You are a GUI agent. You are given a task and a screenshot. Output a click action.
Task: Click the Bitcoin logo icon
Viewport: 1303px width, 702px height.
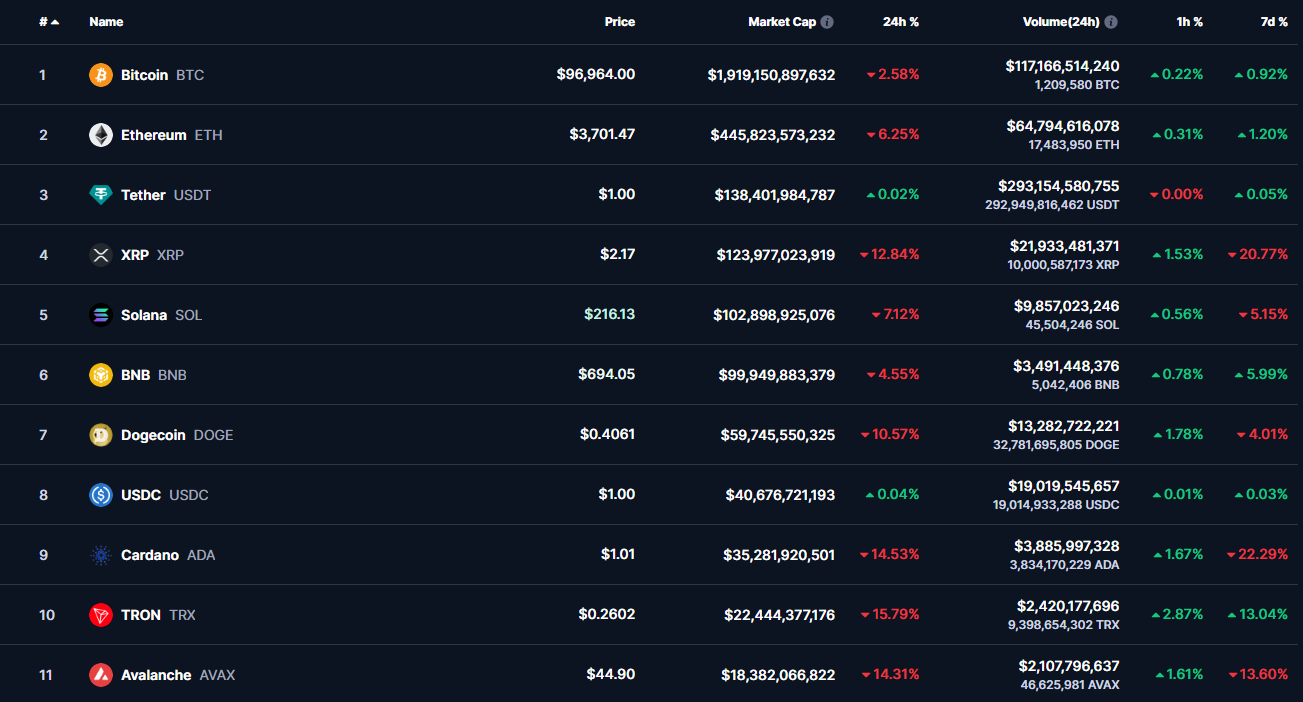pos(101,75)
